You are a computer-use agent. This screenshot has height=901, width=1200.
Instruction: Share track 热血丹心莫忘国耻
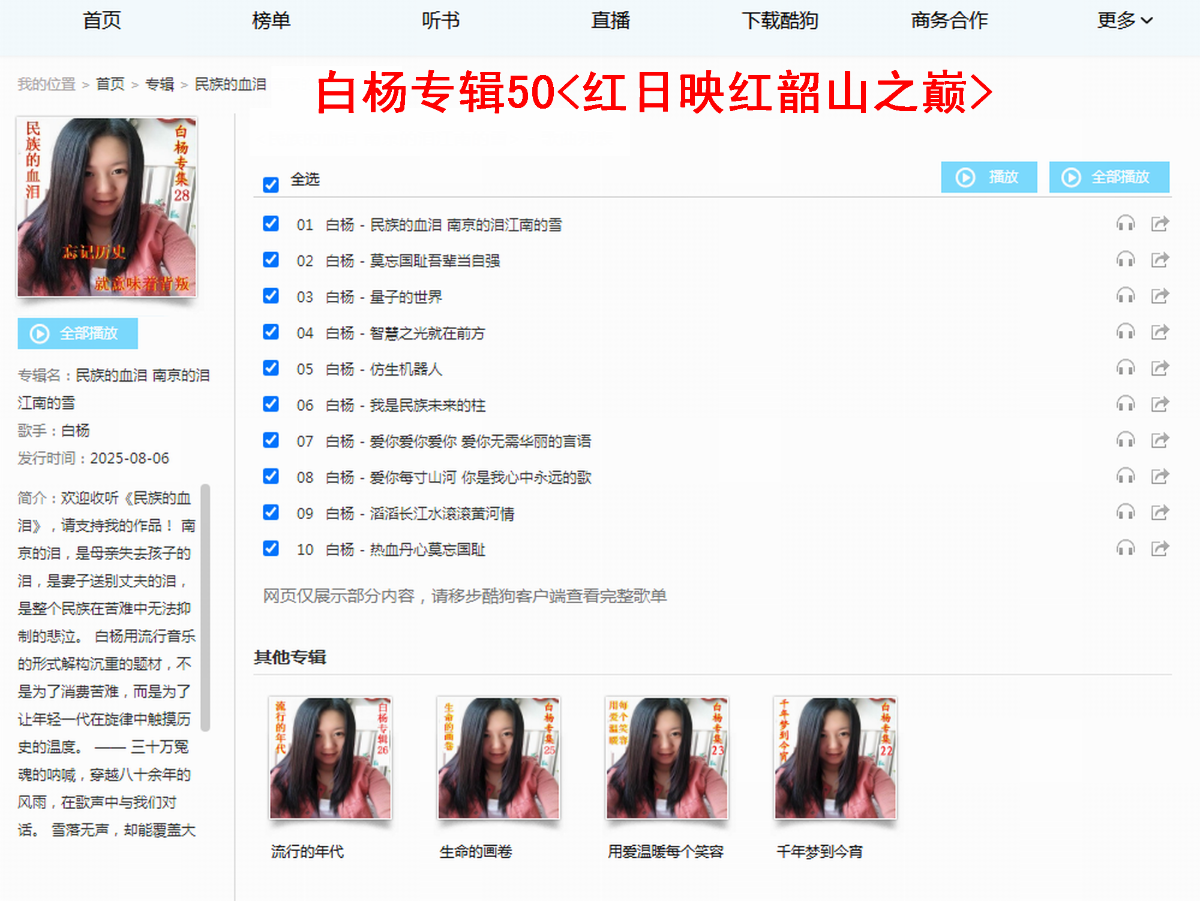pos(1160,548)
